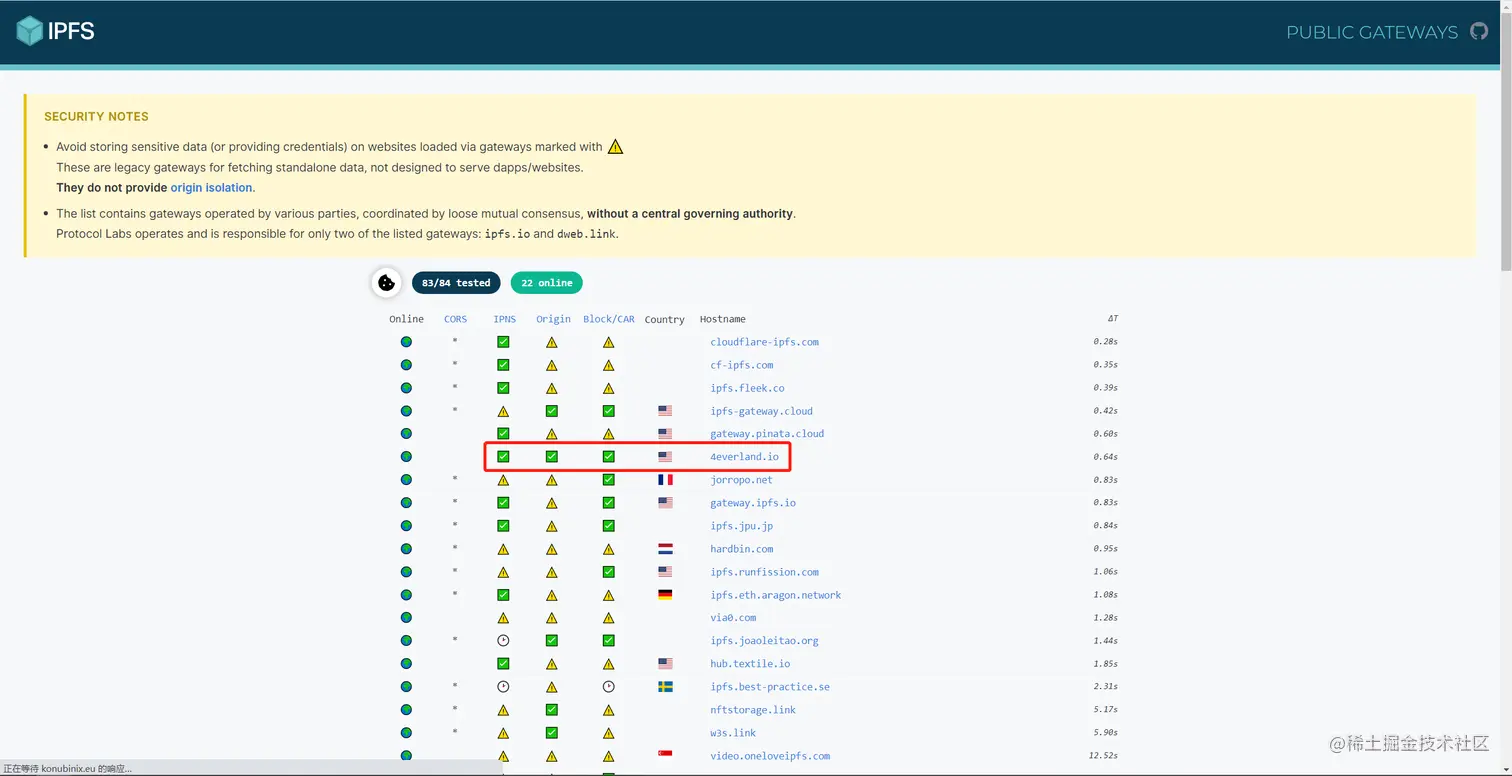Open the cloudflare-ipfs.com gateway link
The width and height of the screenshot is (1512, 776).
click(x=764, y=342)
